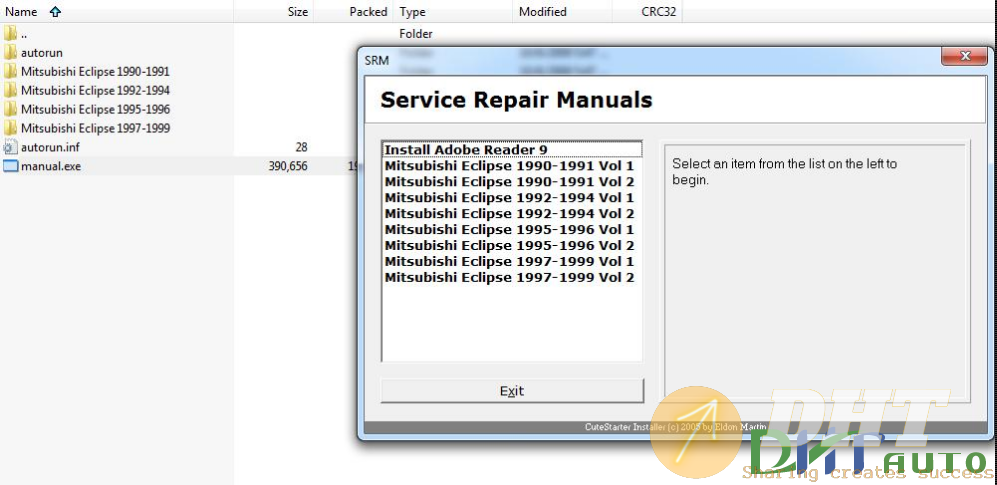Screen dimensions: 997x485
Task: Sort by the Packed column header
Action: 354,11
